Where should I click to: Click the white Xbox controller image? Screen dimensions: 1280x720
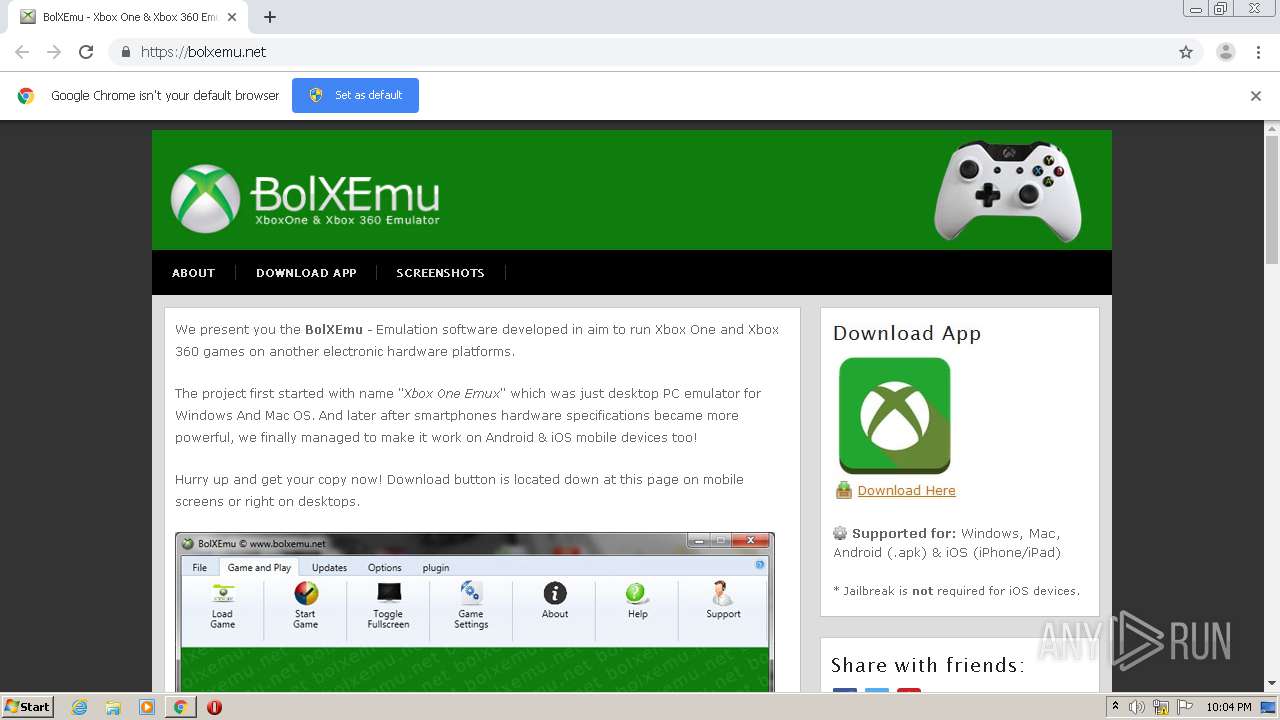coord(1008,190)
